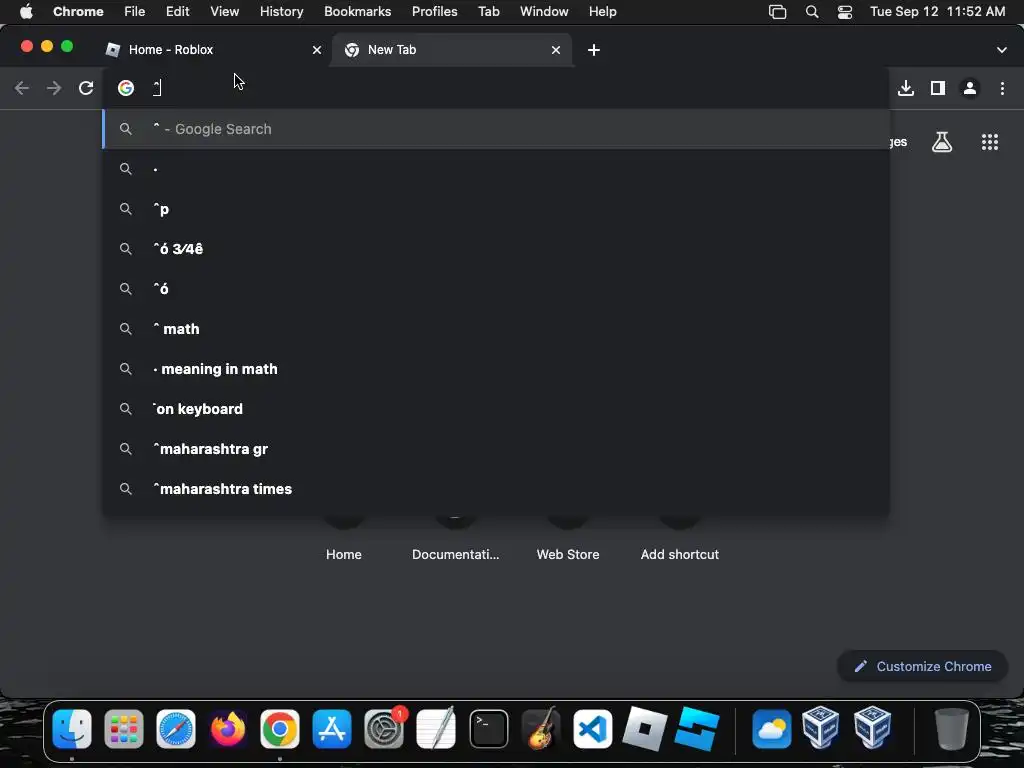Open TextEdit from the dock
The height and width of the screenshot is (768, 1024).
click(436, 728)
